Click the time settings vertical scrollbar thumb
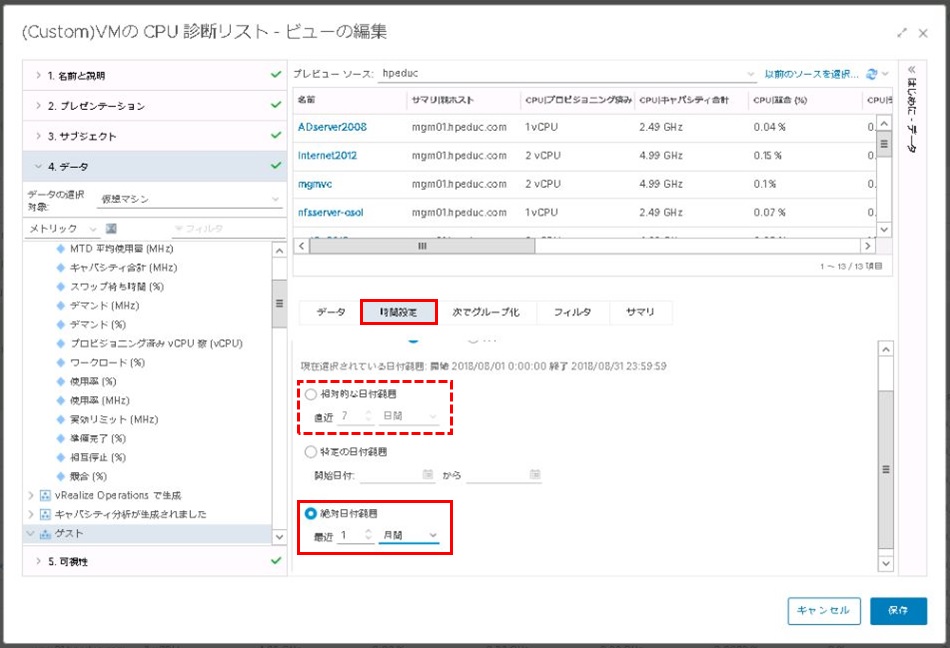Viewport: 950px width, 648px height. tap(885, 469)
